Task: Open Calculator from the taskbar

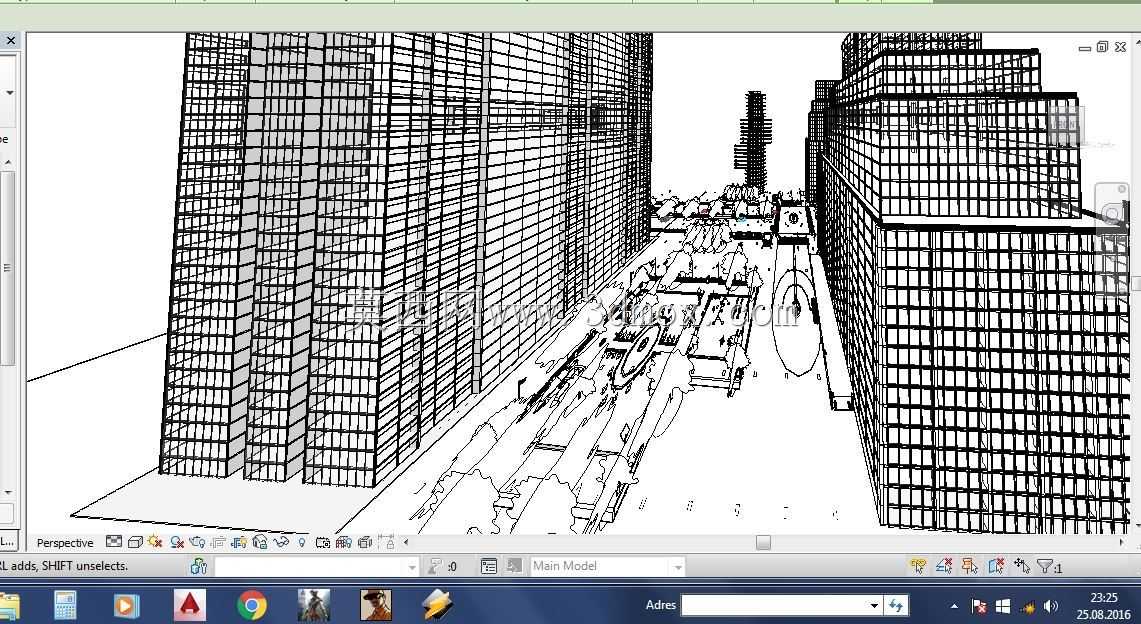Action: tap(65, 605)
